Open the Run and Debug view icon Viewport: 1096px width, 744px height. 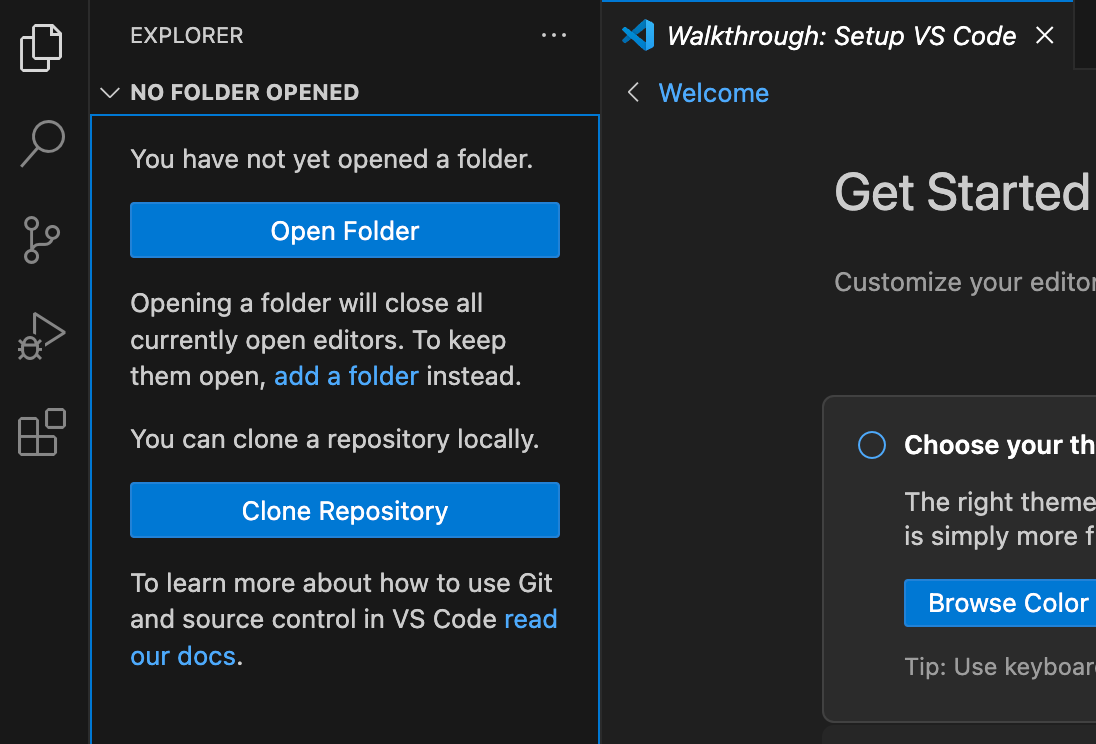coord(41,336)
